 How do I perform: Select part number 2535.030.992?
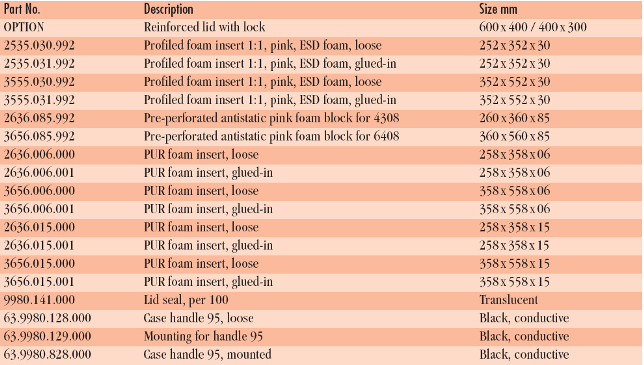[x=39, y=45]
